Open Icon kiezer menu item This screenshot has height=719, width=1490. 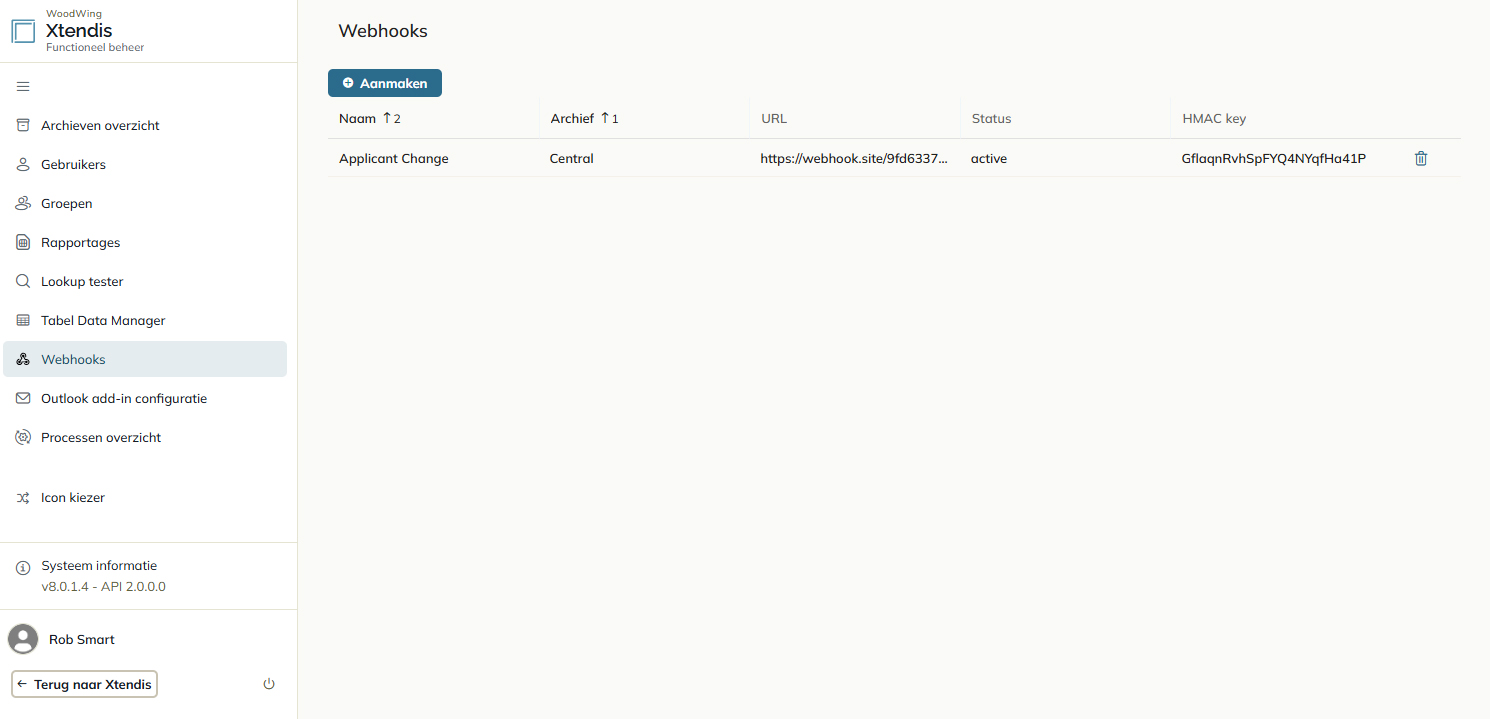point(145,497)
